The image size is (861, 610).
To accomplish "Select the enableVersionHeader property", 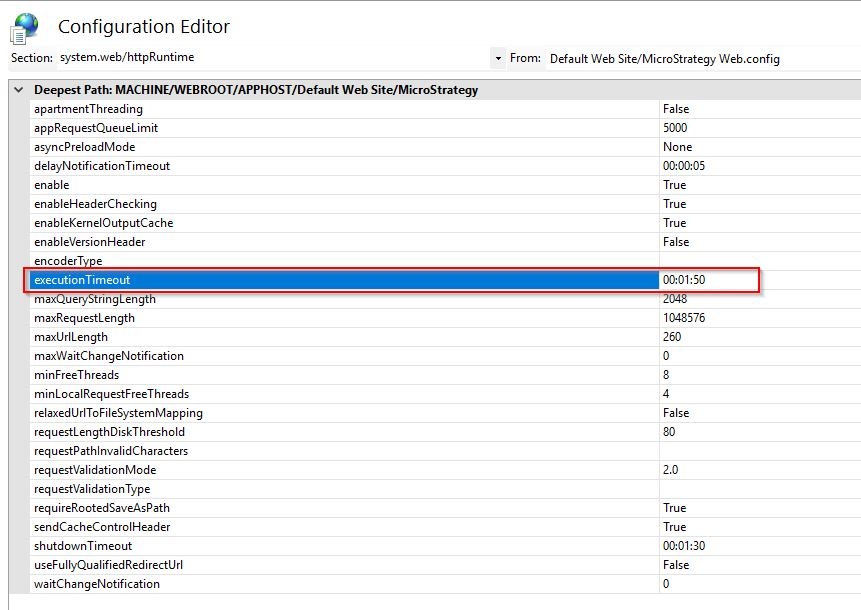I will (89, 242).
